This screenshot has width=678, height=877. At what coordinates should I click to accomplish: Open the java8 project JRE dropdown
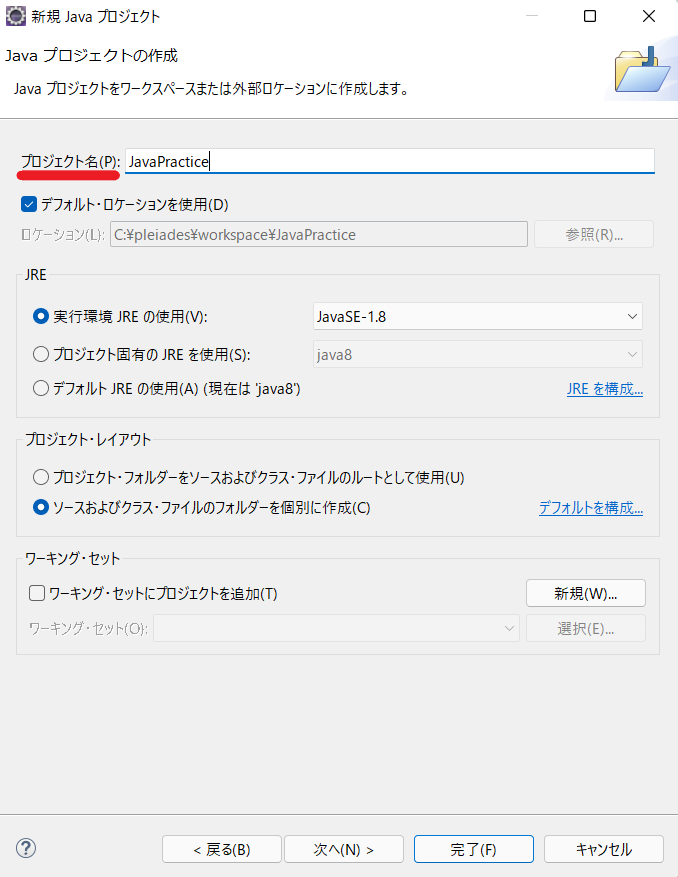(x=478, y=354)
